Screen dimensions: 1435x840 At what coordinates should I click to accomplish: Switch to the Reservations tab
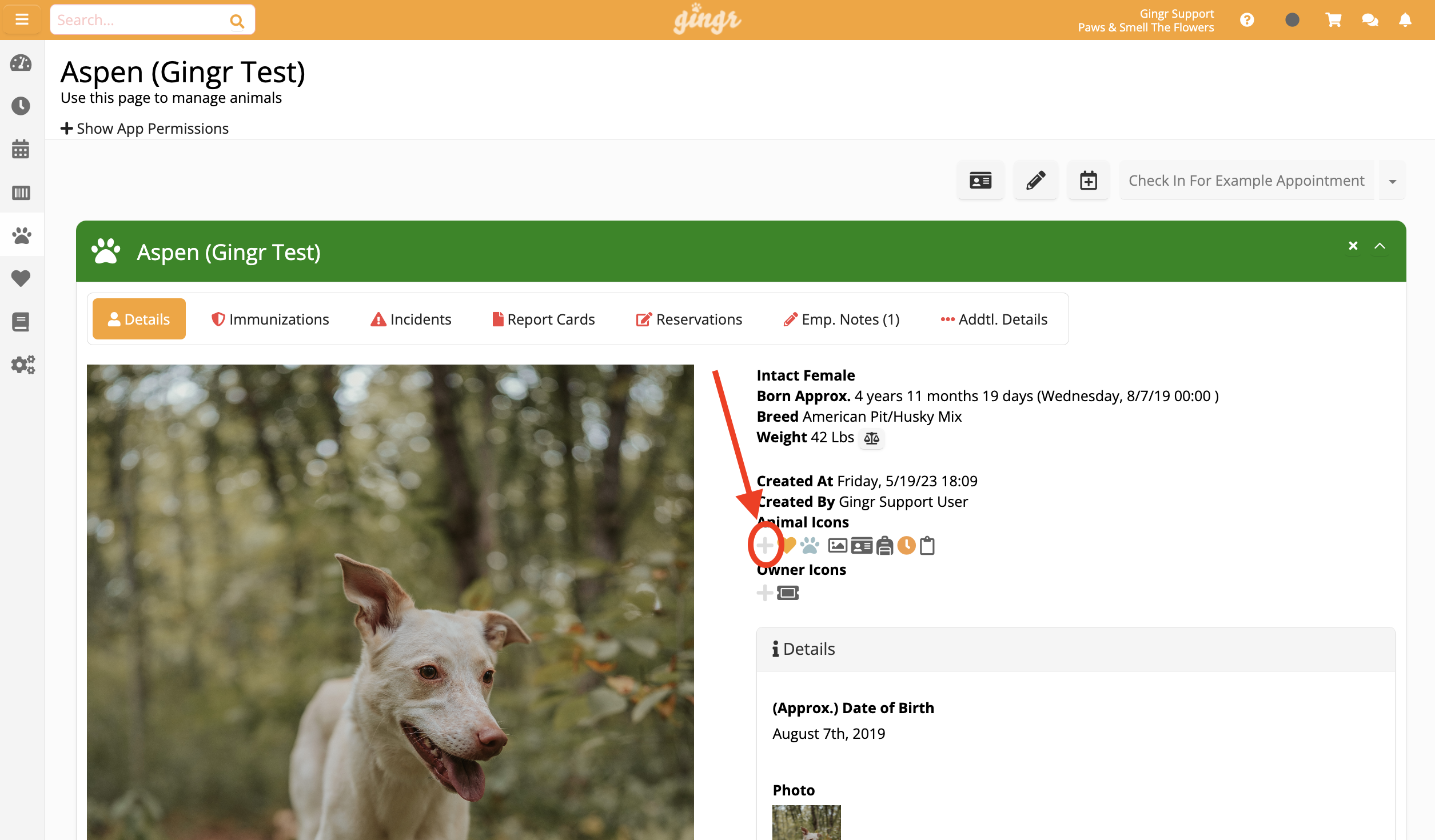coord(689,319)
